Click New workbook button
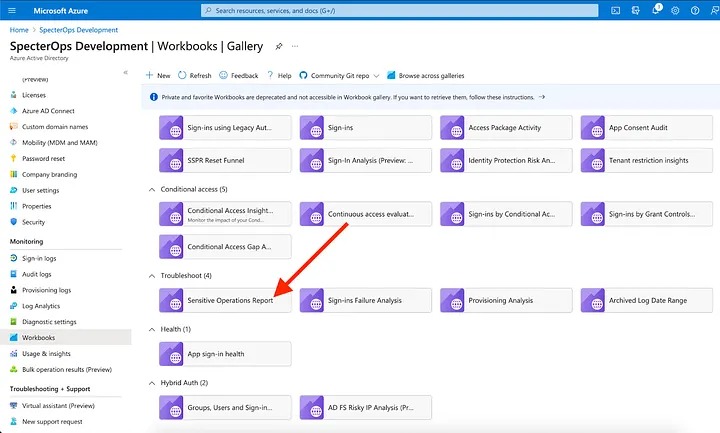Image resolution: width=720 pixels, height=433 pixels. [x=158, y=75]
